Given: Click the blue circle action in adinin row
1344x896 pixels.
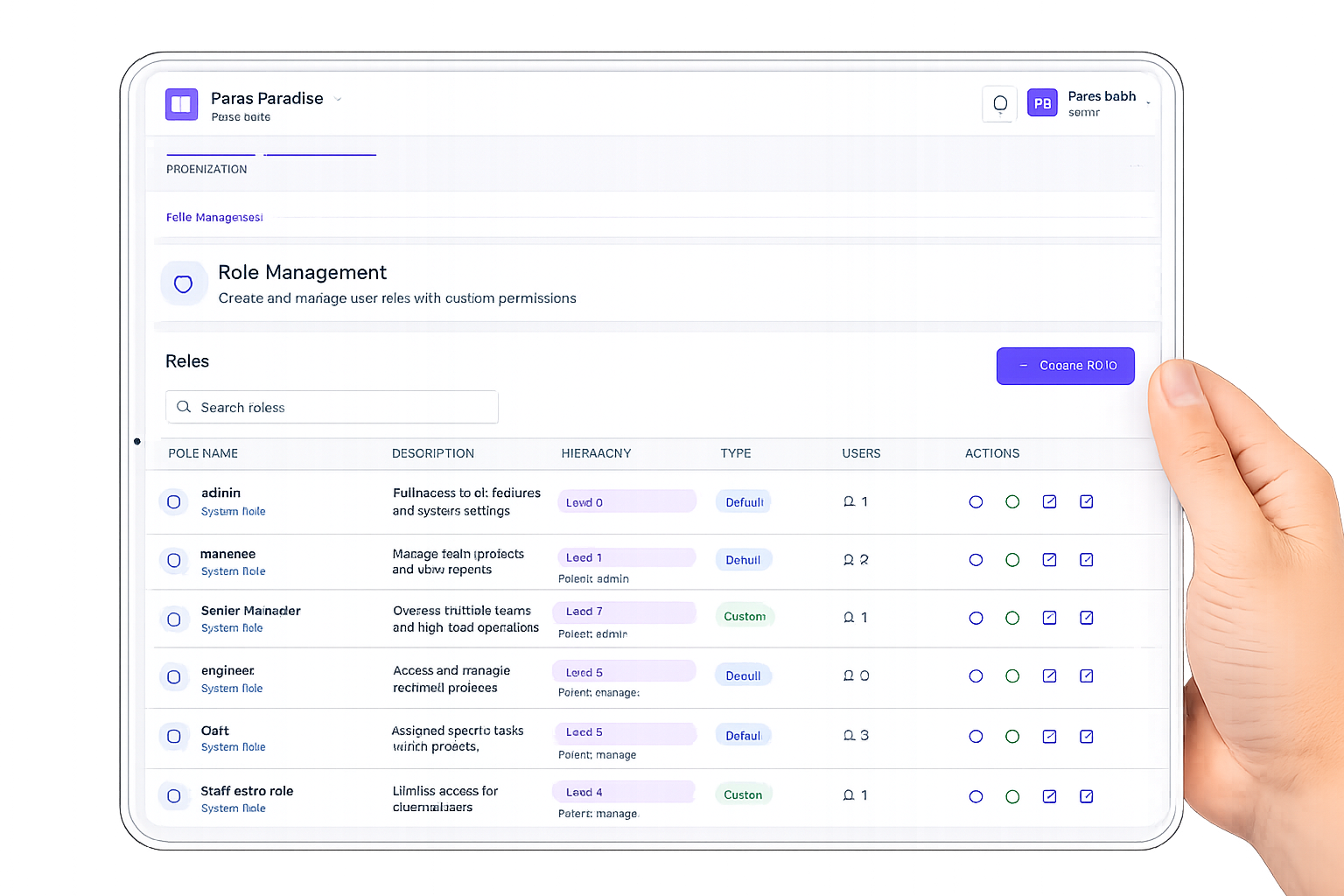Looking at the screenshot, I should point(976,502).
